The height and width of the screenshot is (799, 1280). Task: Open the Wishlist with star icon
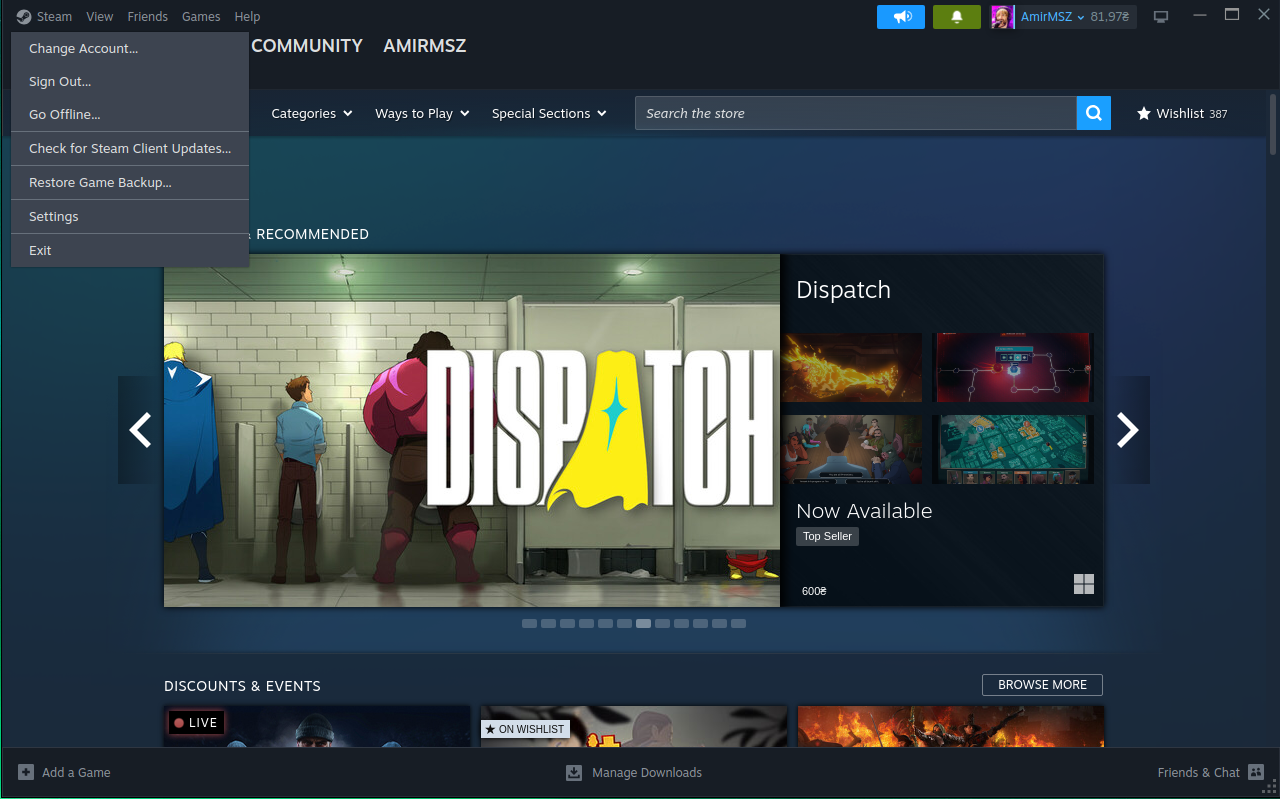(x=1181, y=114)
